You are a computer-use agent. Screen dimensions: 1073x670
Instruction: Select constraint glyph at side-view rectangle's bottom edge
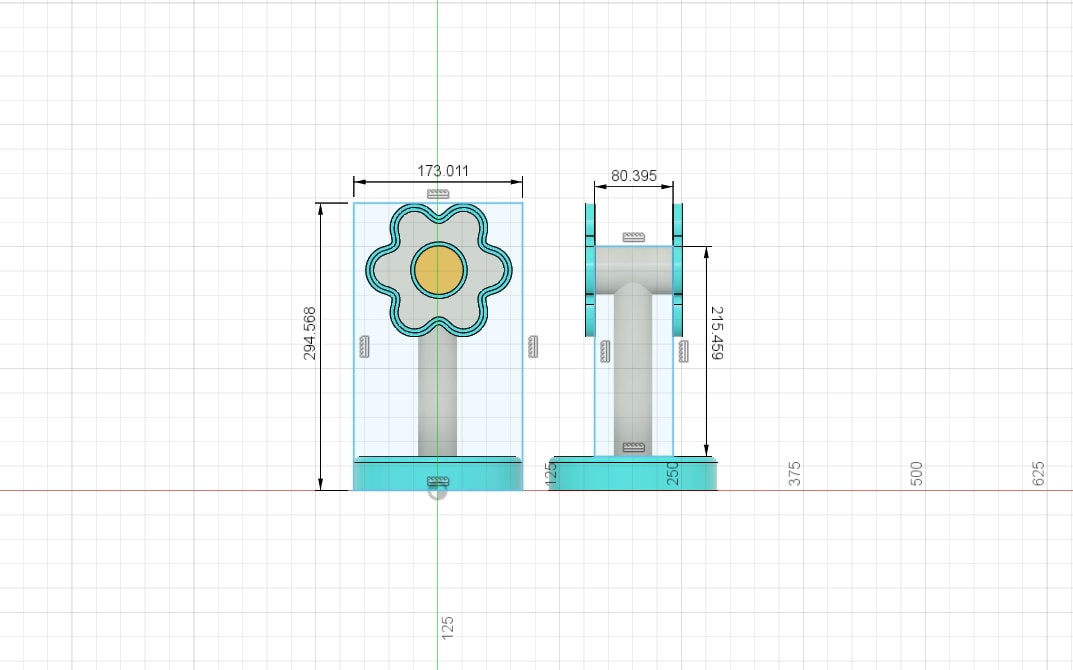634,448
